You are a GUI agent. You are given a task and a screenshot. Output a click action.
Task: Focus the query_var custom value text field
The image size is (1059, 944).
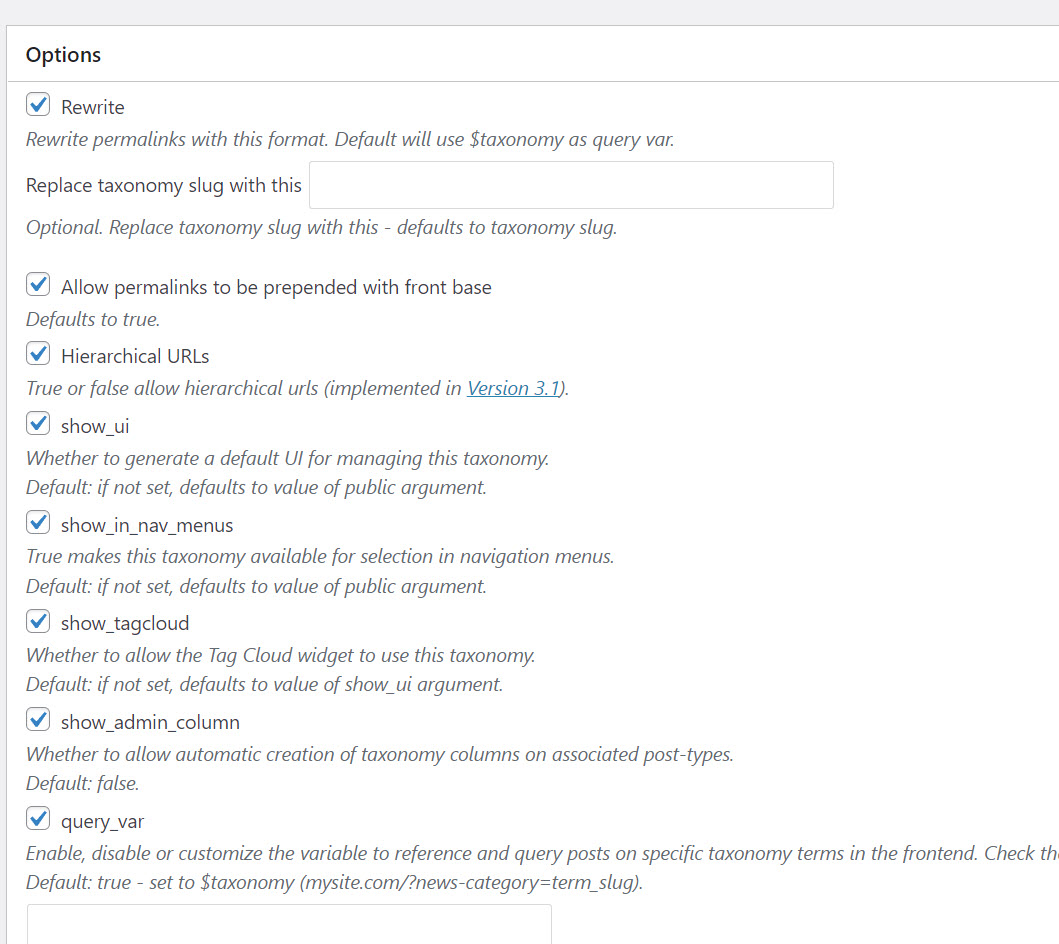click(x=289, y=924)
